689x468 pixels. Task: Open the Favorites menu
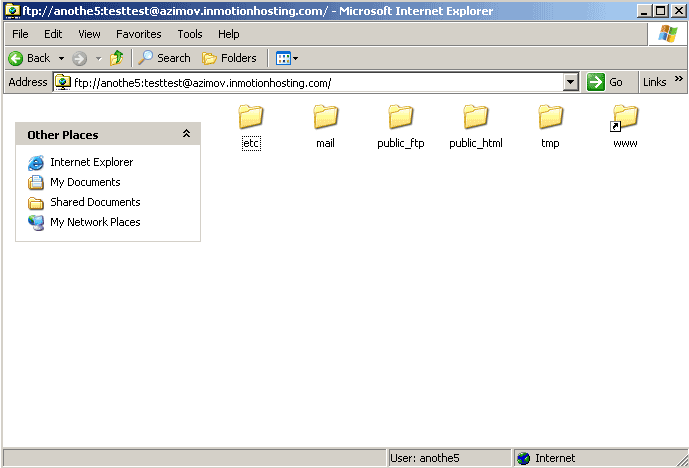click(x=138, y=34)
